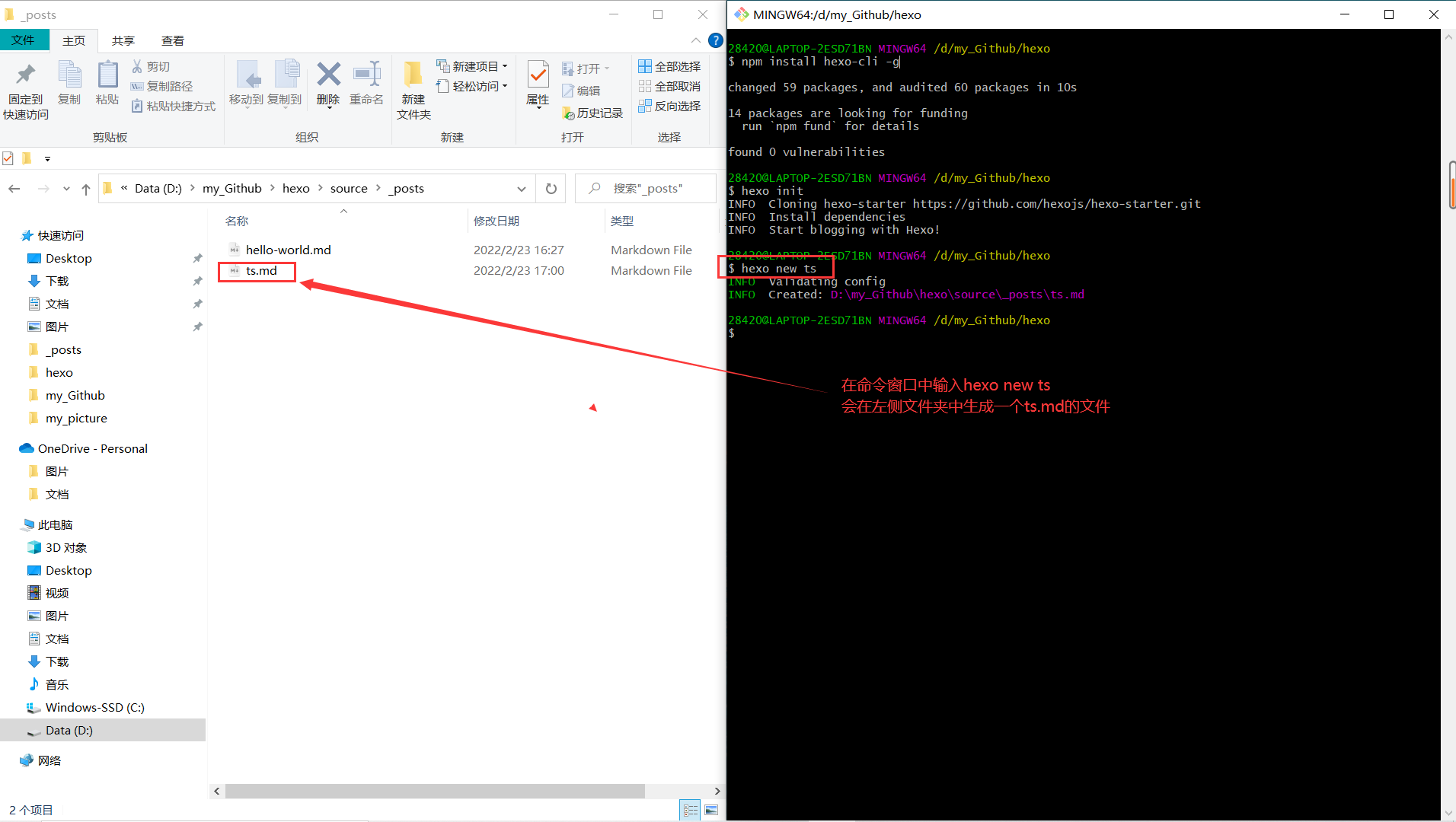Click the Rename (重命名) icon
This screenshot has width=1456, height=822.
[x=366, y=74]
